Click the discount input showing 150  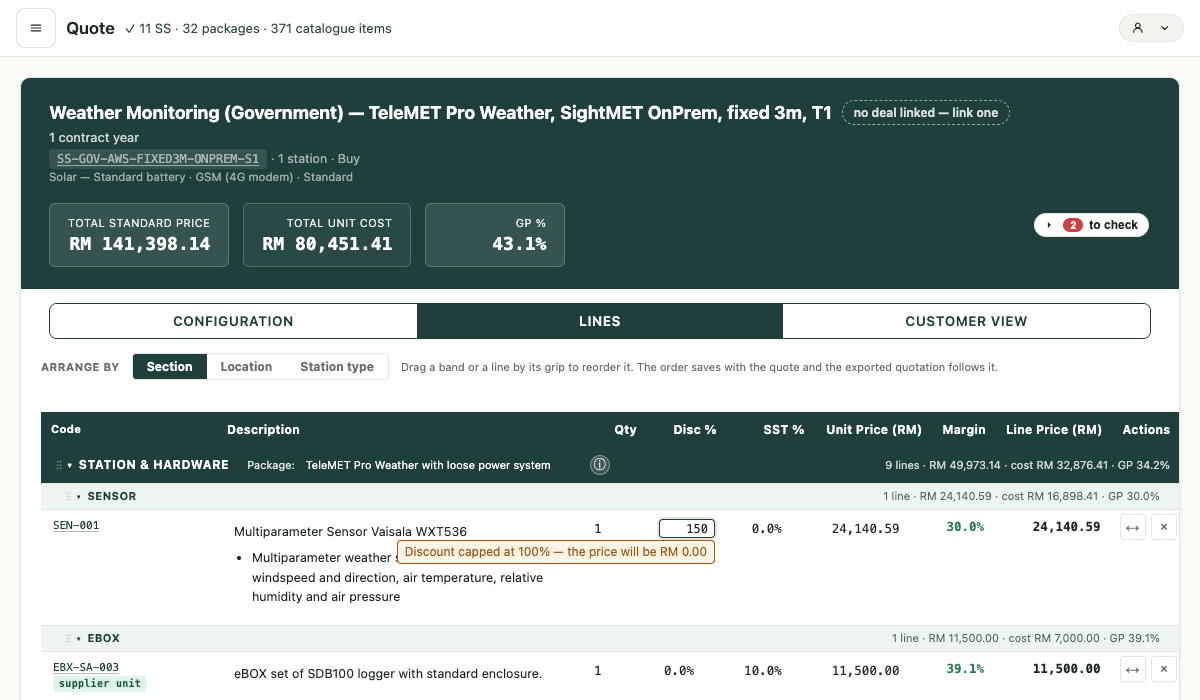coord(686,528)
